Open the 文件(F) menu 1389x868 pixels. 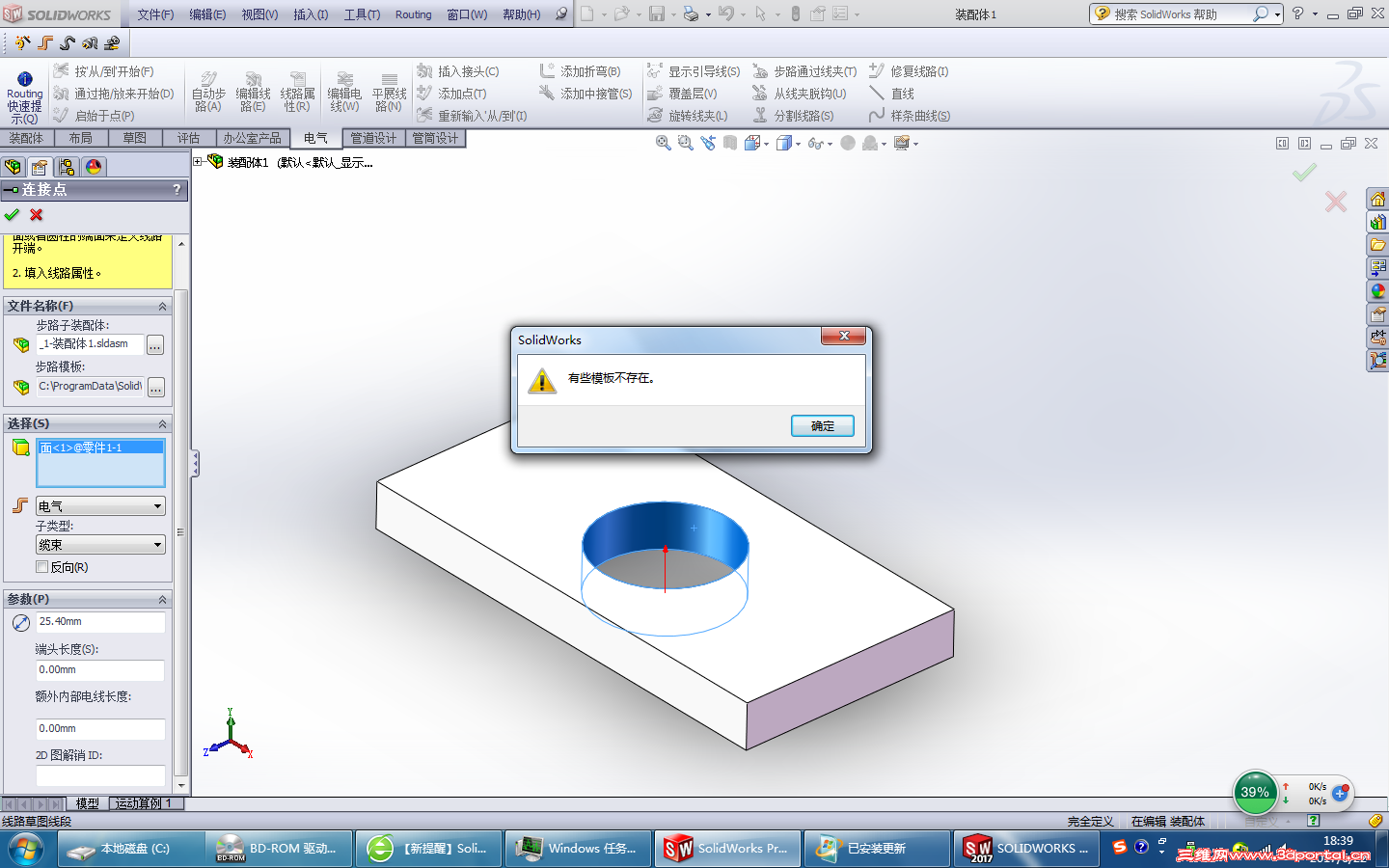pyautogui.click(x=155, y=14)
